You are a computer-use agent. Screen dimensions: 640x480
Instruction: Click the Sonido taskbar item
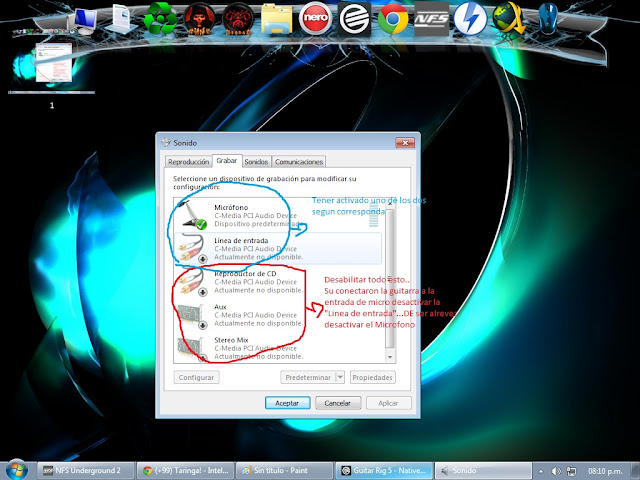coord(483,471)
